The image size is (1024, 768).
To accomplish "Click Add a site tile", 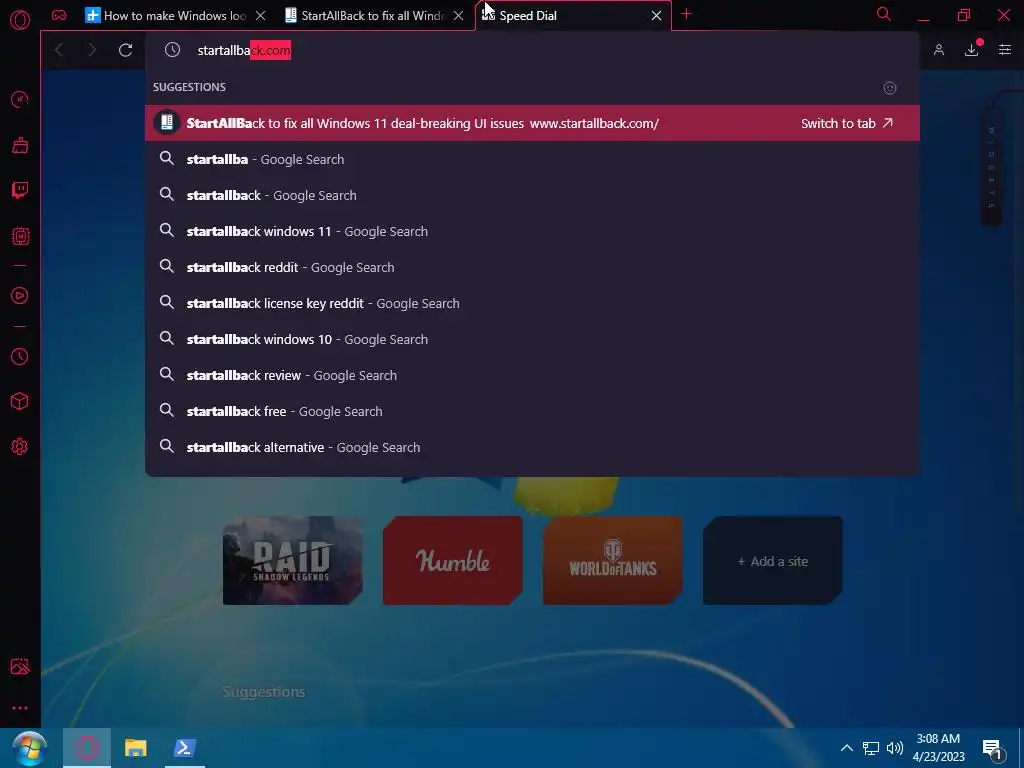I will click(773, 560).
